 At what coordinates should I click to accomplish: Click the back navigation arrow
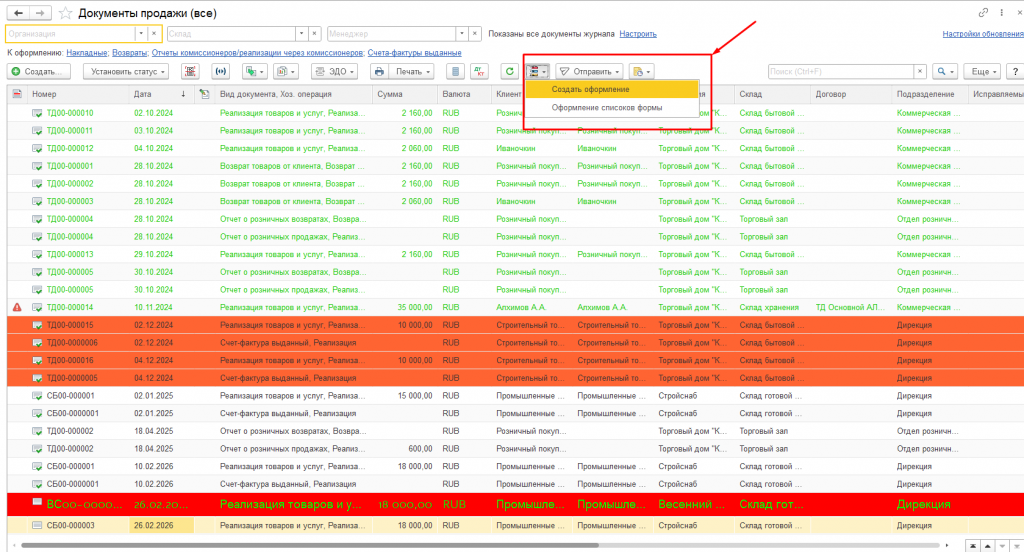(x=17, y=12)
